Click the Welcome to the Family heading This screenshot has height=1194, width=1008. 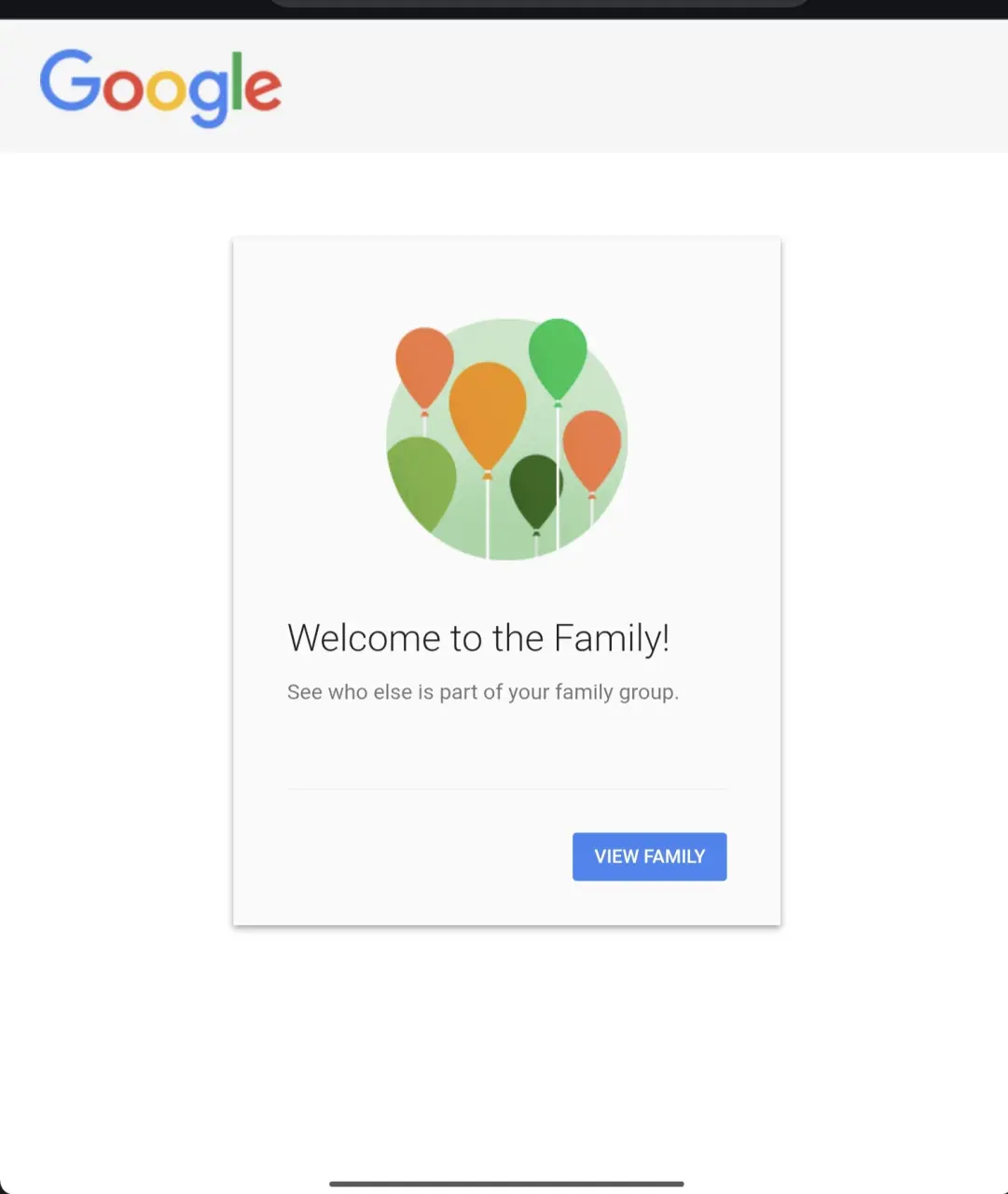click(478, 638)
